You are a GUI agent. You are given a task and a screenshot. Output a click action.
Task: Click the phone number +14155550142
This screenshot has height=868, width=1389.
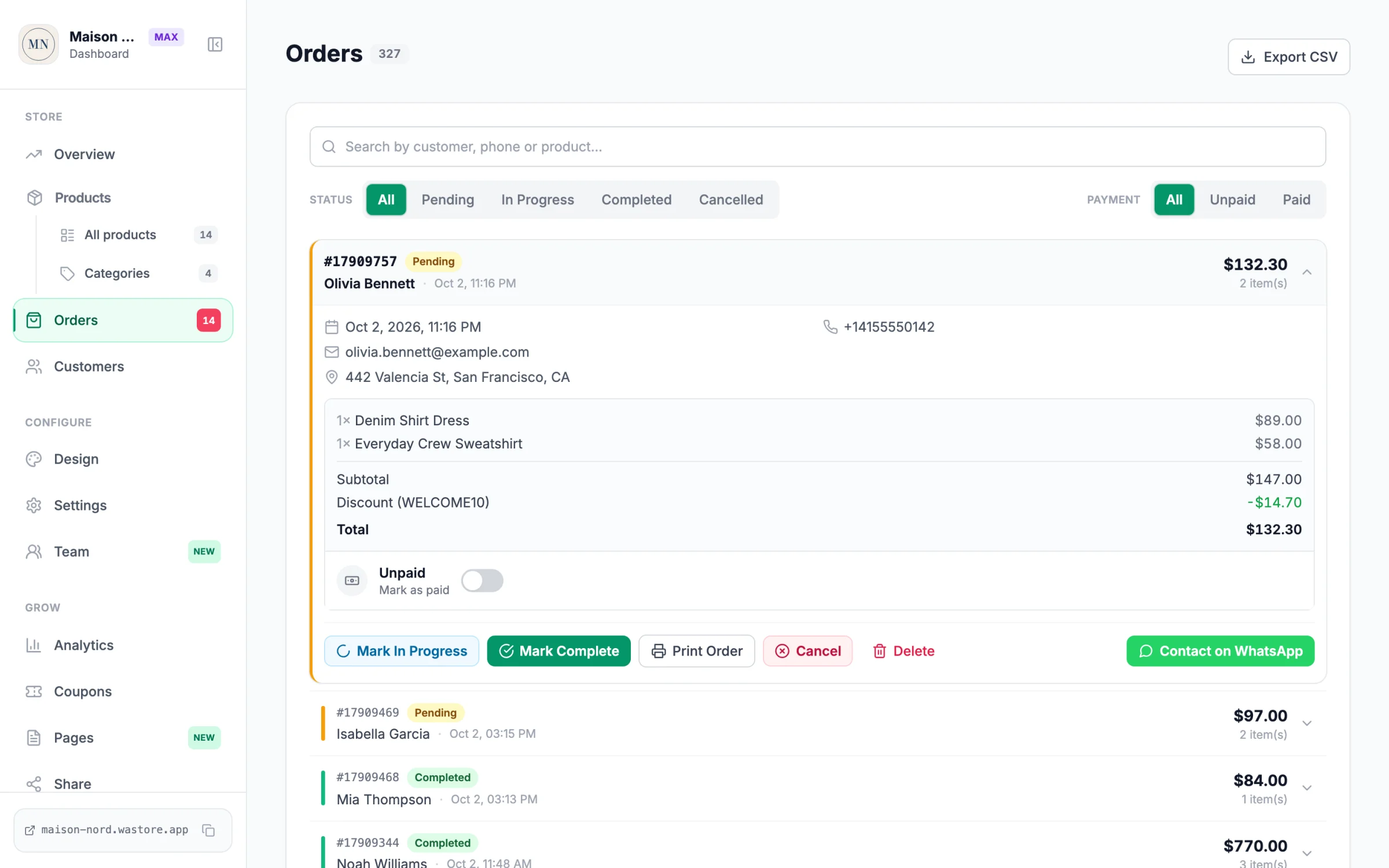pos(889,327)
